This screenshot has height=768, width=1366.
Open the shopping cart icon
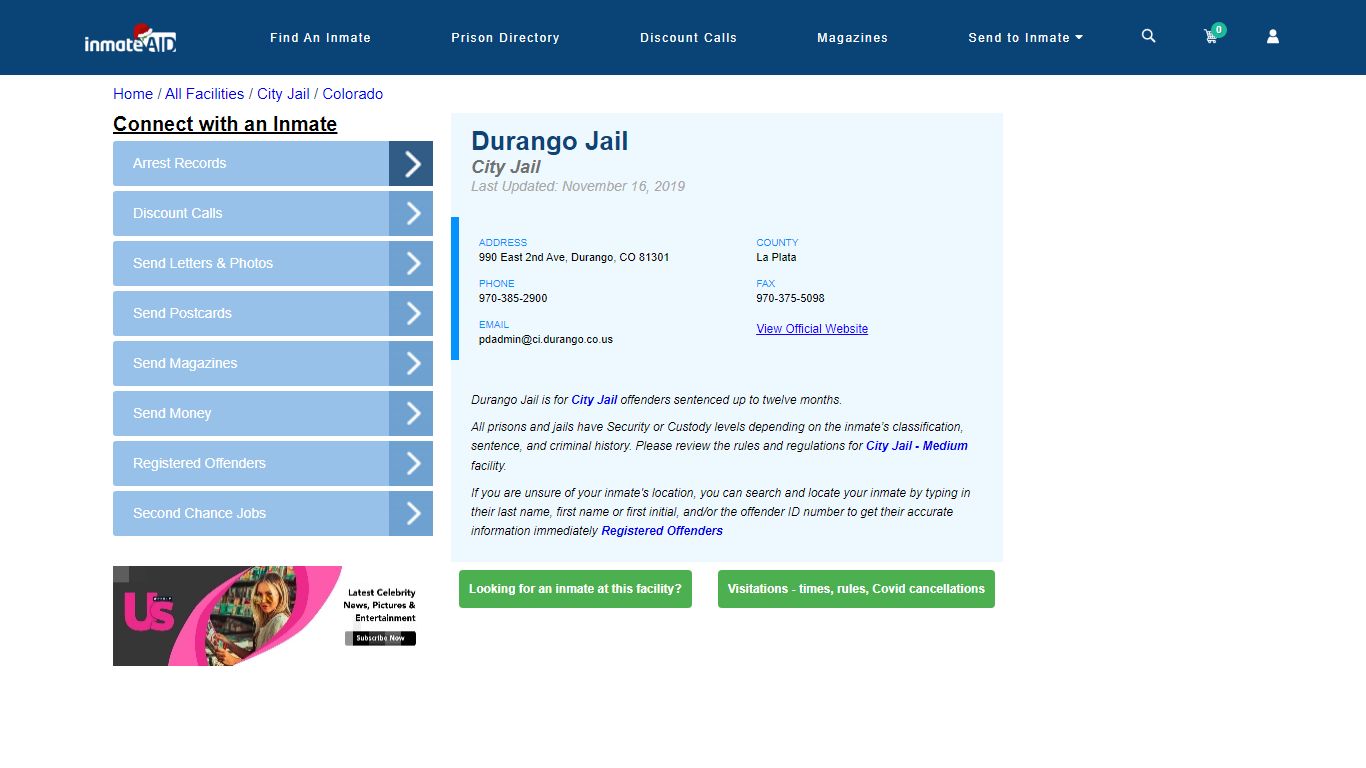click(1212, 36)
